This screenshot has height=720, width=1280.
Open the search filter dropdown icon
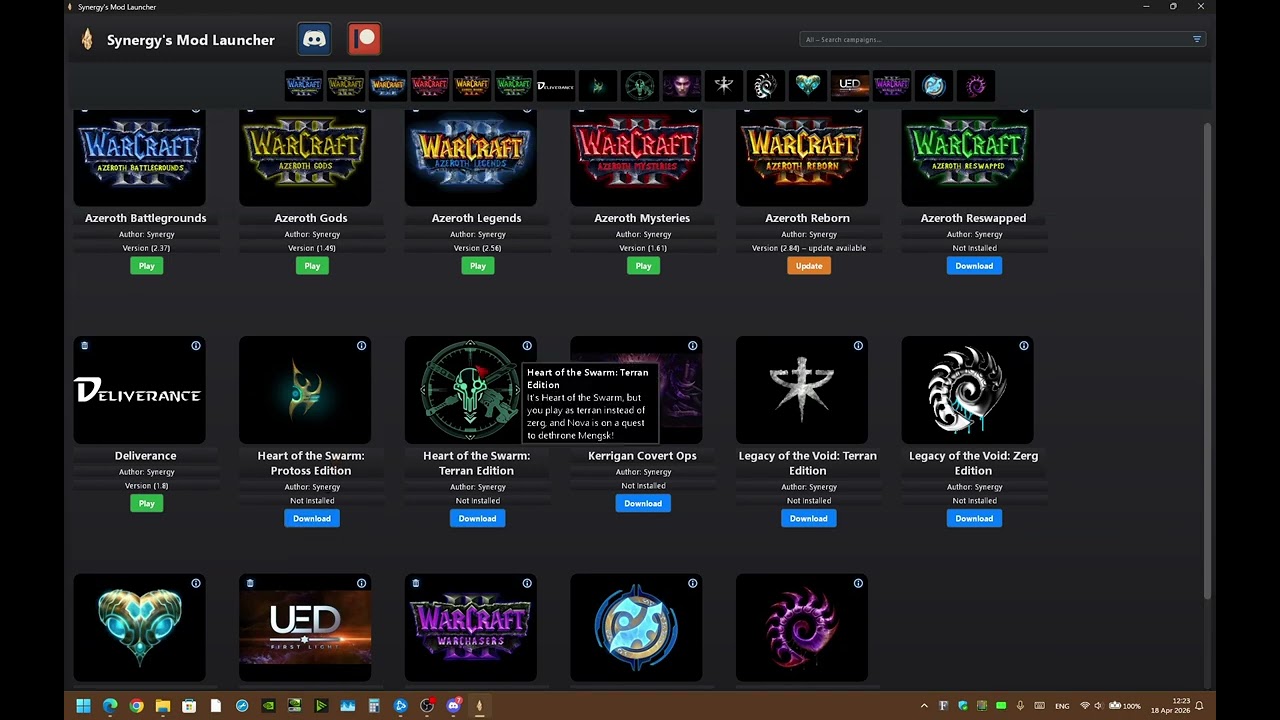pyautogui.click(x=1196, y=39)
